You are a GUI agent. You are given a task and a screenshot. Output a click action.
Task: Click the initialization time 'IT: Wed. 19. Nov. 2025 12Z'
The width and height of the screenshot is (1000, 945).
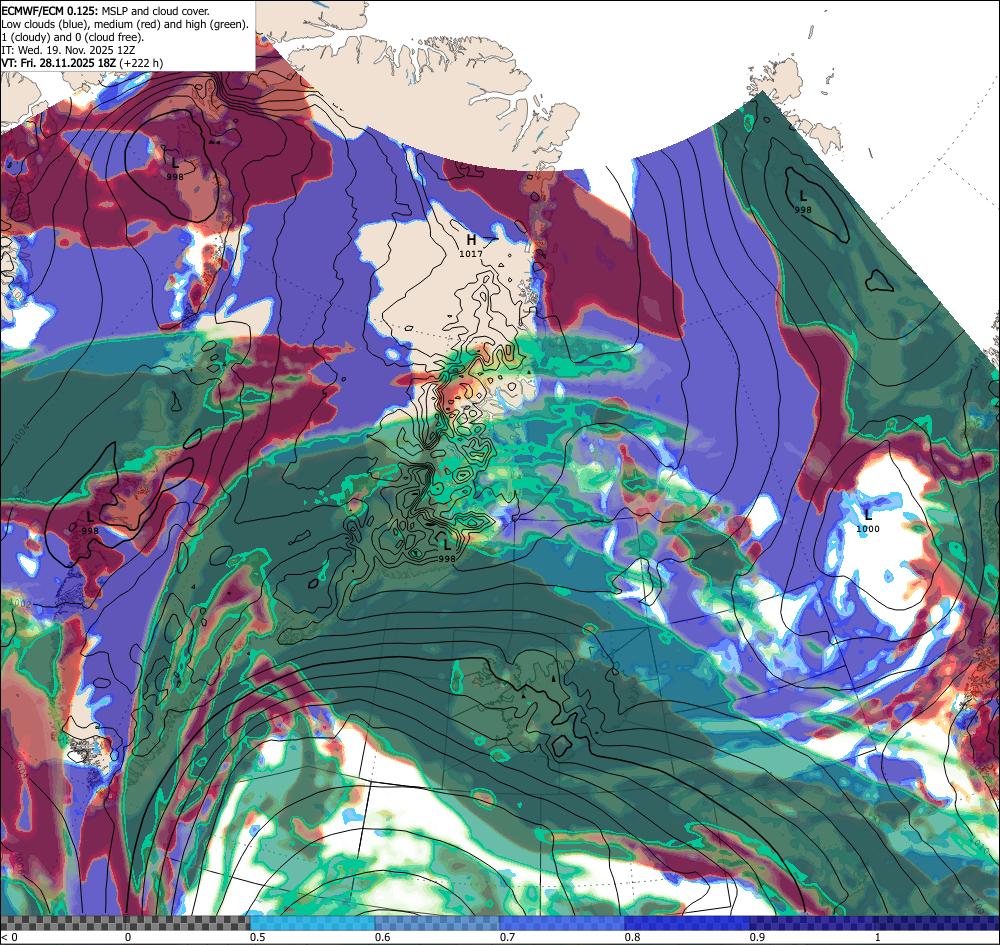click(x=68, y=50)
